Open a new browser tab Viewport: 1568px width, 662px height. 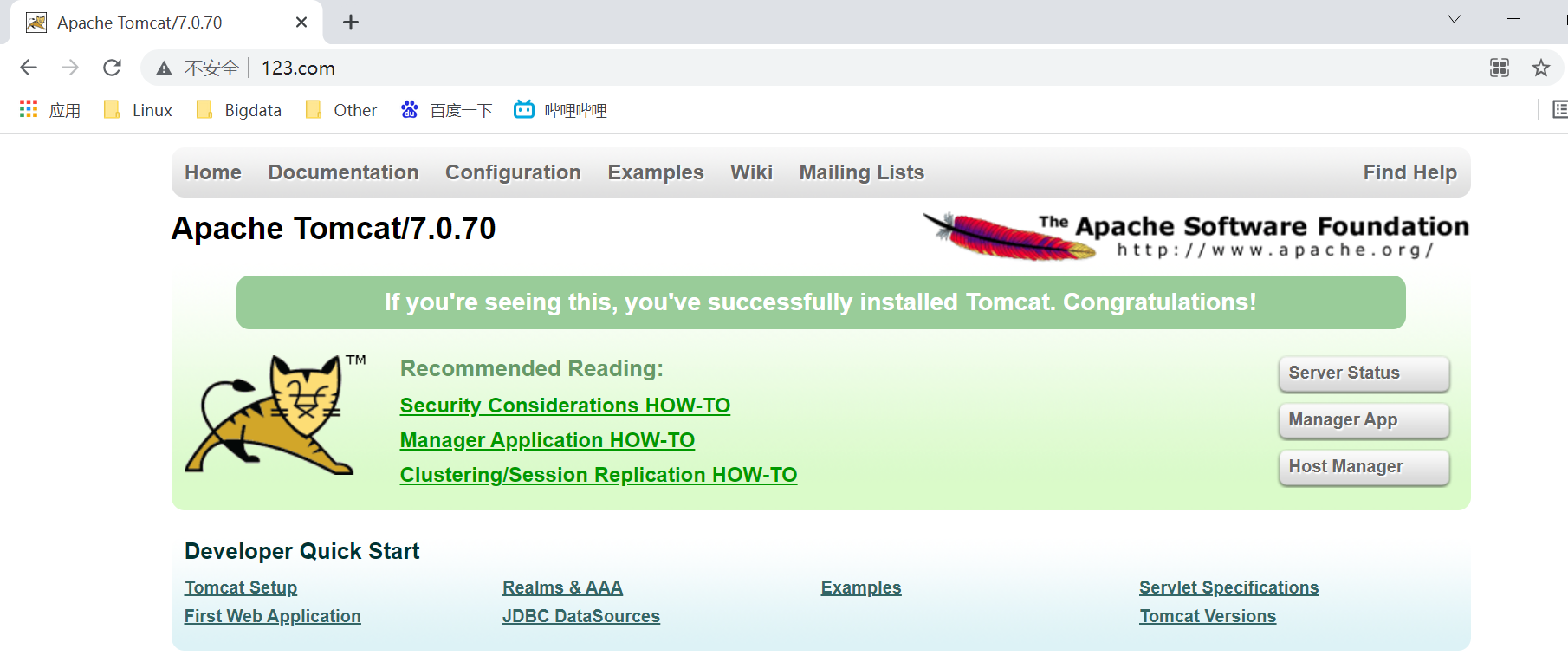tap(351, 23)
